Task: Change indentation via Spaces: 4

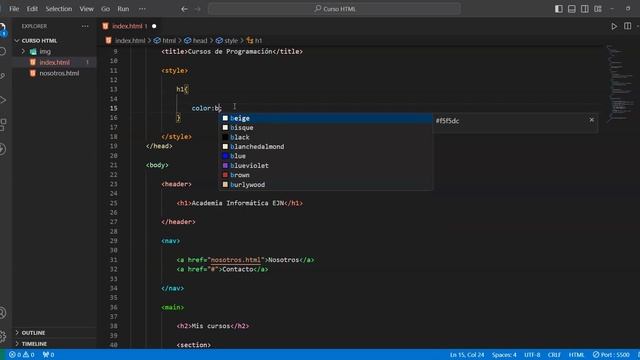Action: (x=504, y=355)
